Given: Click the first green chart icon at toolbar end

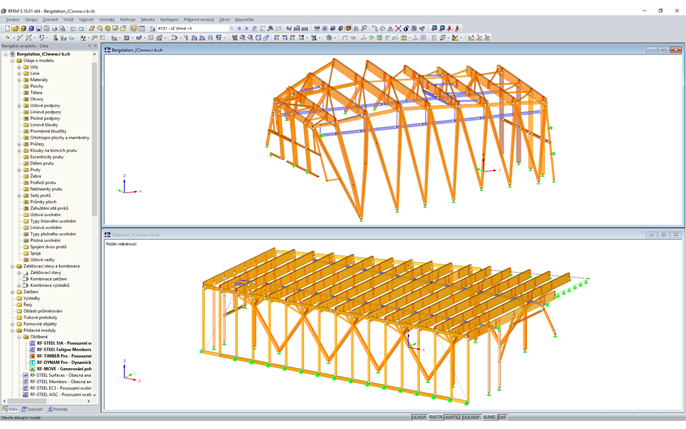Looking at the screenshot, I should coord(471,38).
